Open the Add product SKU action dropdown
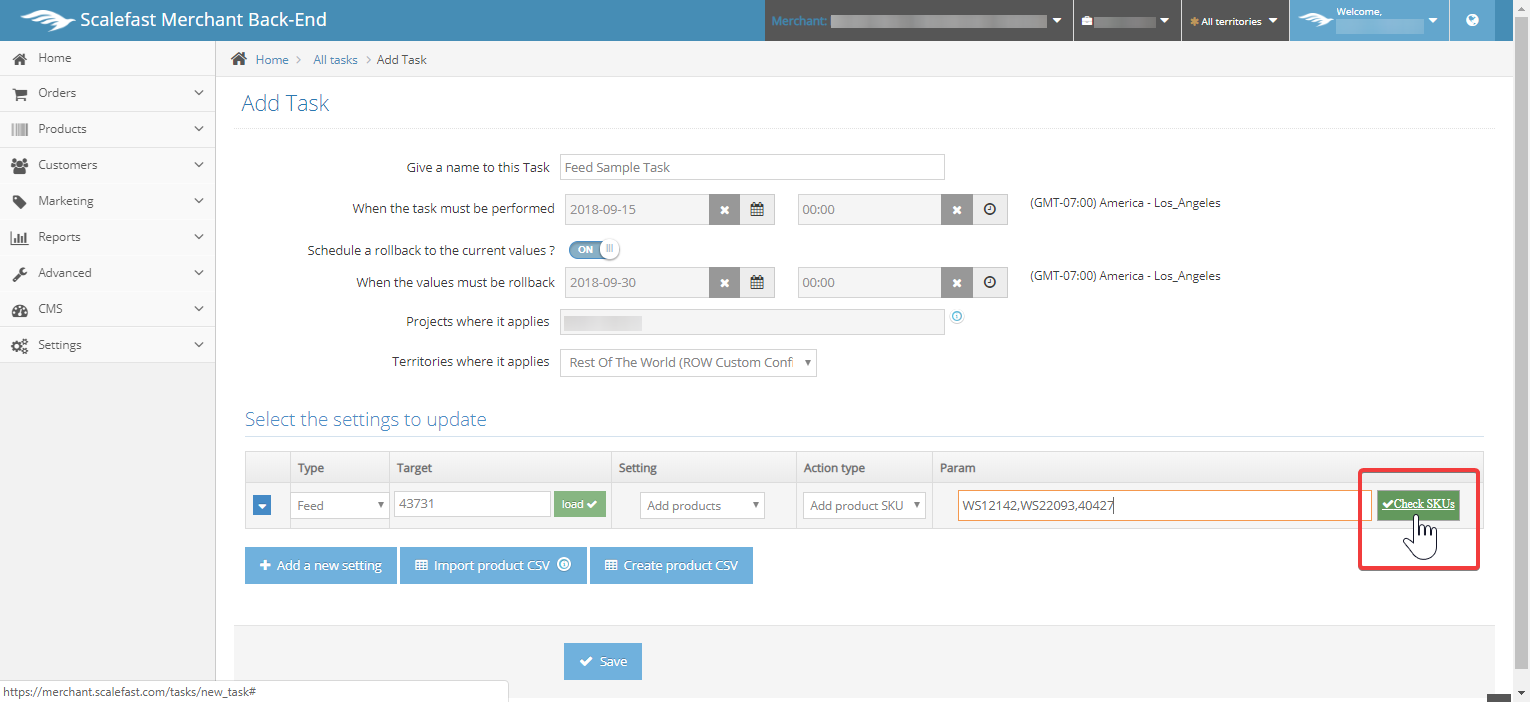The width and height of the screenshot is (1530, 702). tap(864, 506)
